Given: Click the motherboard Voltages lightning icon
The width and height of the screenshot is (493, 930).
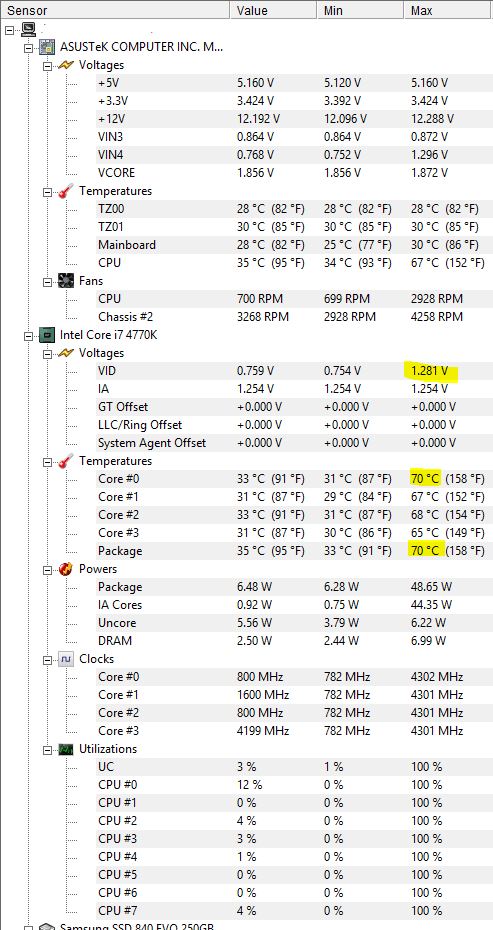Looking at the screenshot, I should tap(66, 65).
